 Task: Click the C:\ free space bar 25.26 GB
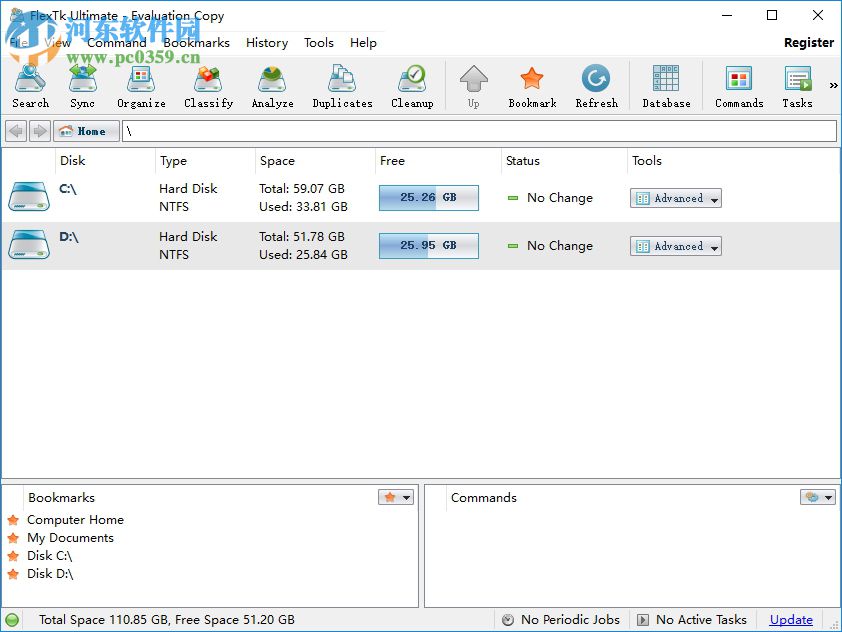(429, 198)
